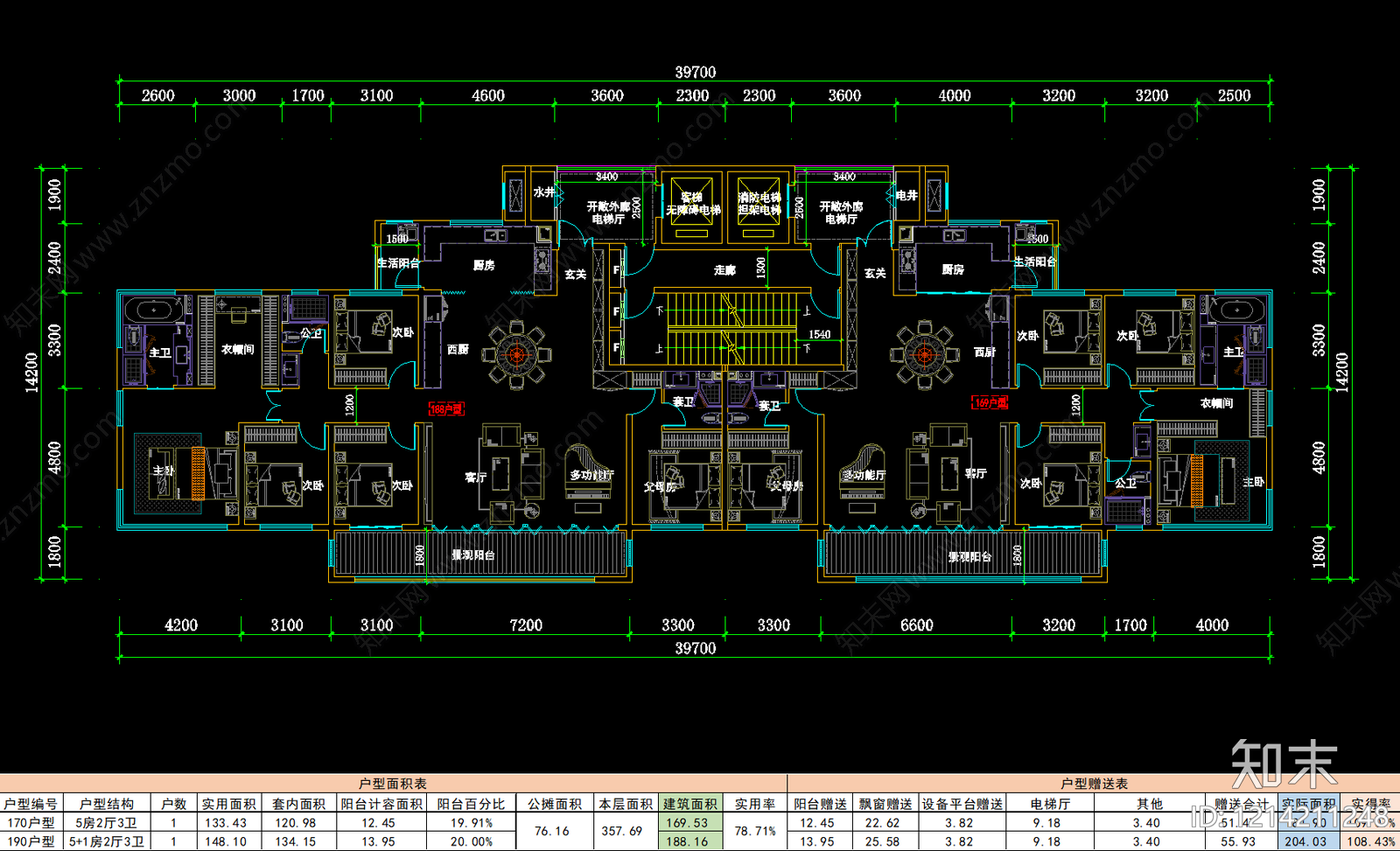Select the 19.91% balcony percentage cell
1400x851 pixels.
point(472,823)
